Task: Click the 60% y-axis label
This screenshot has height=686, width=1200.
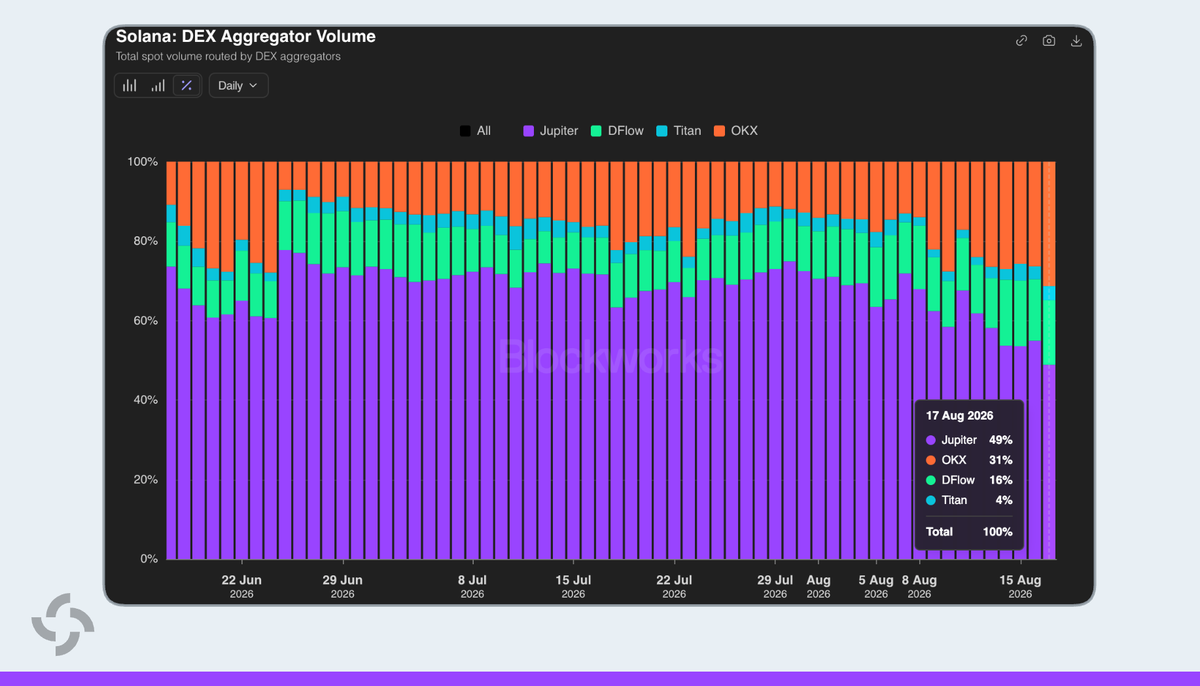Action: (145, 320)
